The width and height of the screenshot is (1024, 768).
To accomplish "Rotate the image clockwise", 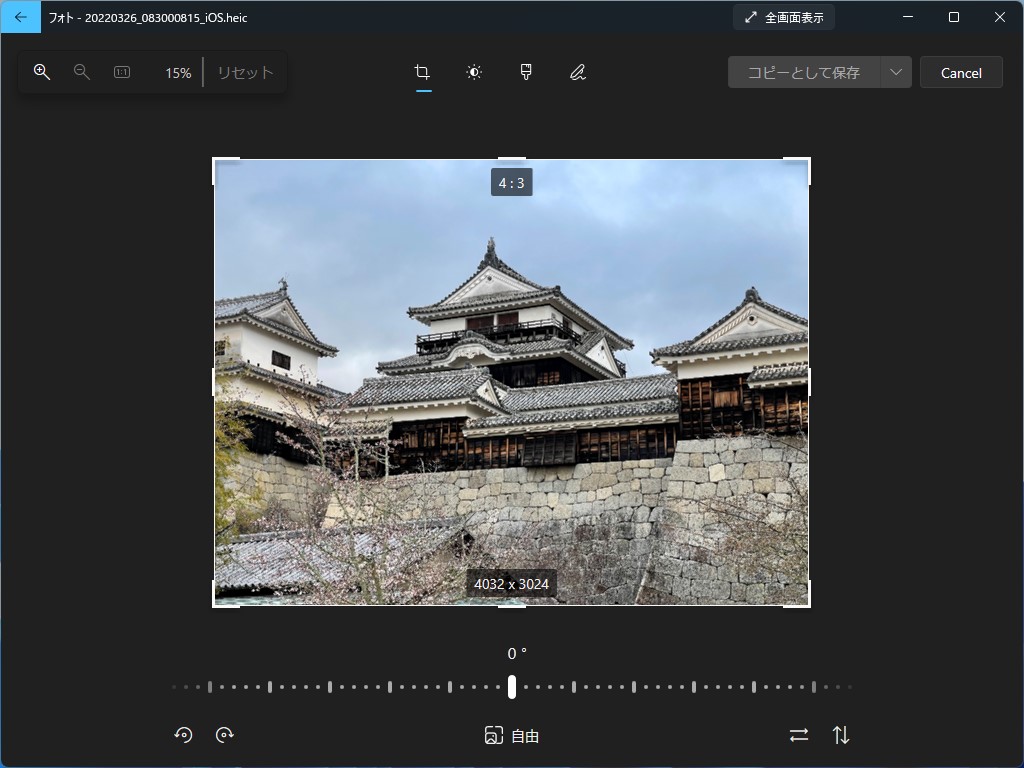I will point(225,734).
